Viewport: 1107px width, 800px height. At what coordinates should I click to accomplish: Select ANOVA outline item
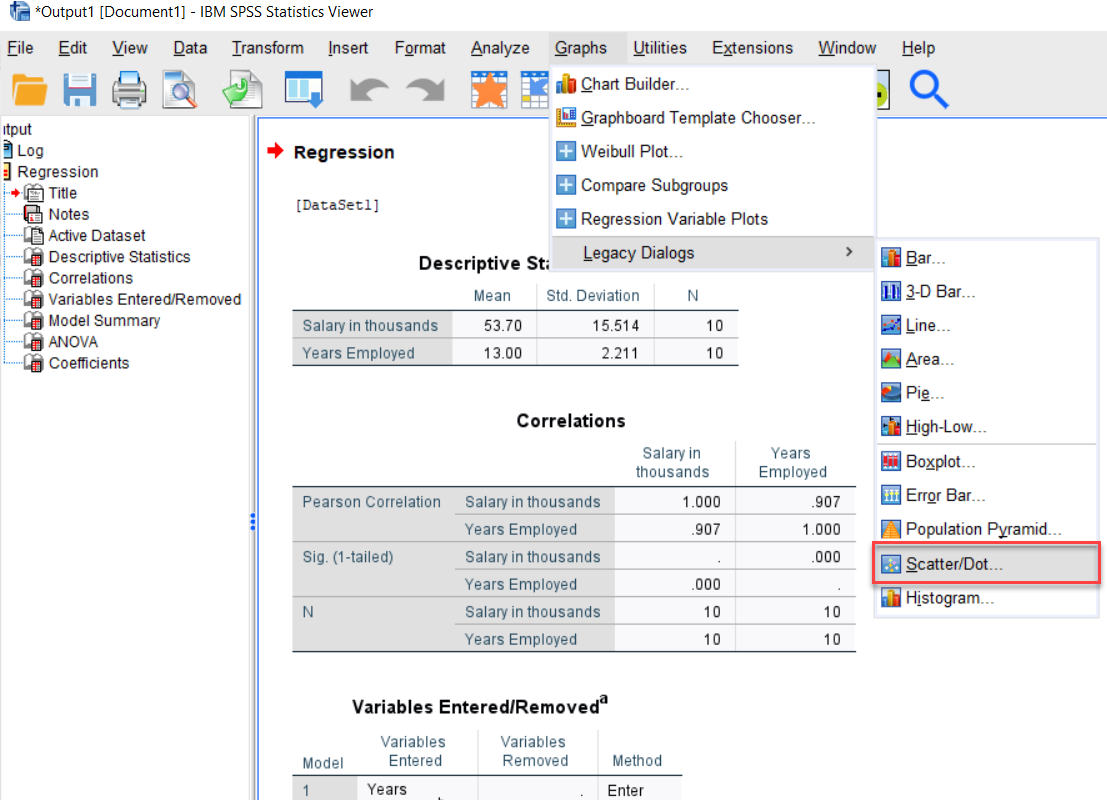(73, 342)
